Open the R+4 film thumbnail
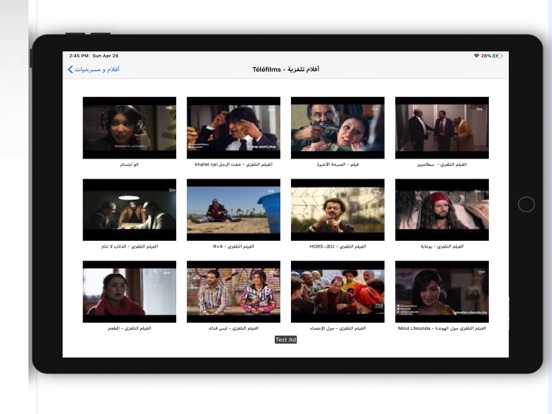The height and width of the screenshot is (414, 552). [x=233, y=210]
